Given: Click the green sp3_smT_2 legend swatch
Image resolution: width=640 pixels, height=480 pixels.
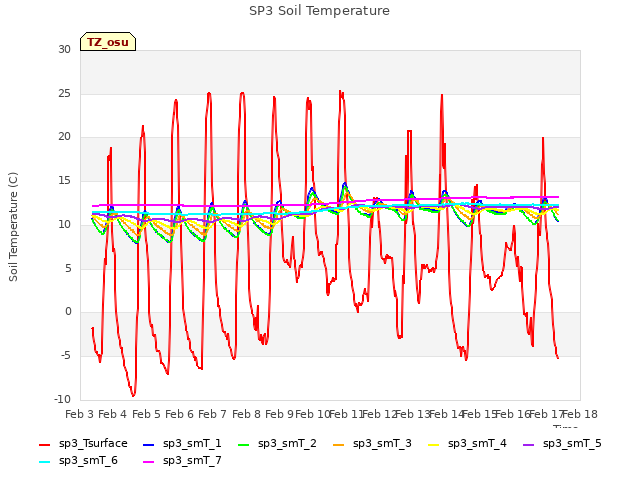Looking at the screenshot, I should click(x=244, y=445).
